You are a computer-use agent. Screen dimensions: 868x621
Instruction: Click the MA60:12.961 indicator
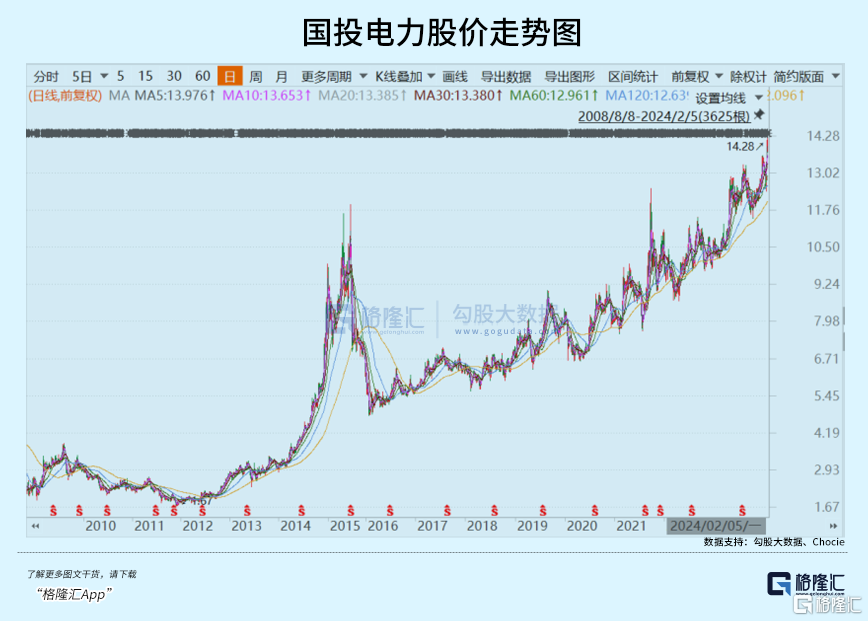(554, 96)
